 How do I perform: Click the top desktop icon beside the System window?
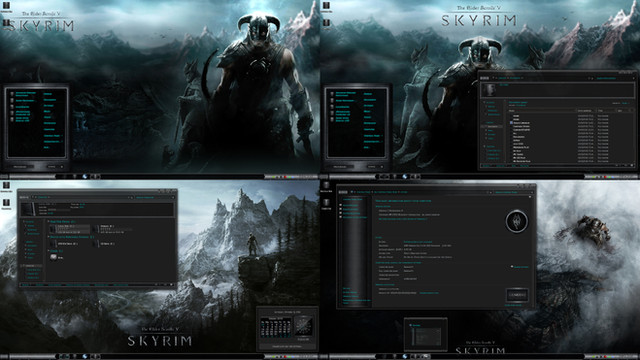pyautogui.click(x=326, y=186)
